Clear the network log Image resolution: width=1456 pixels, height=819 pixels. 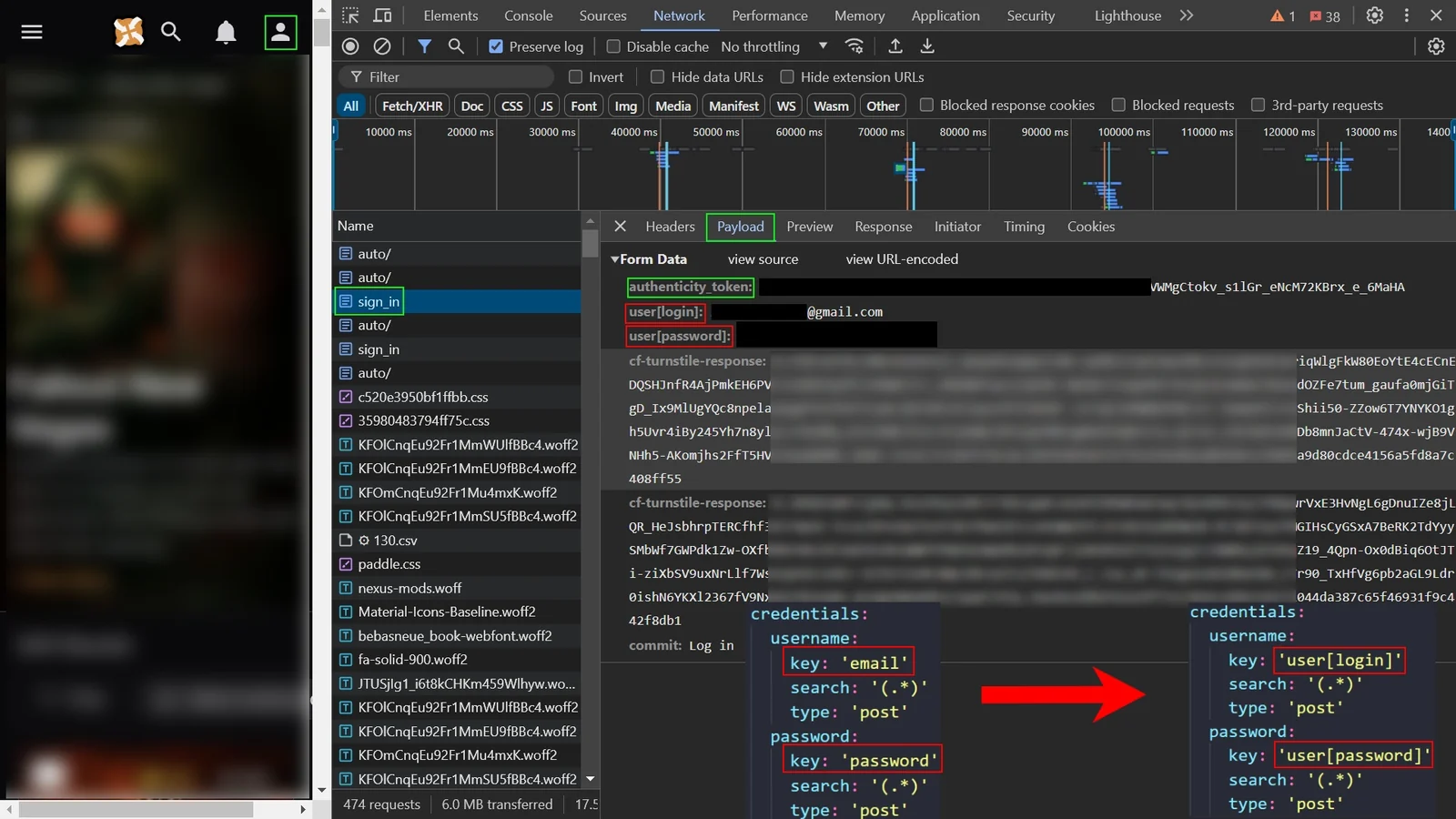382,46
